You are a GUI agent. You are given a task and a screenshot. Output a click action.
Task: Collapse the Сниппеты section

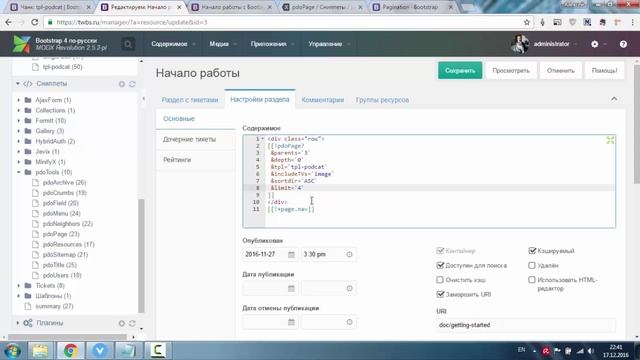point(18,84)
